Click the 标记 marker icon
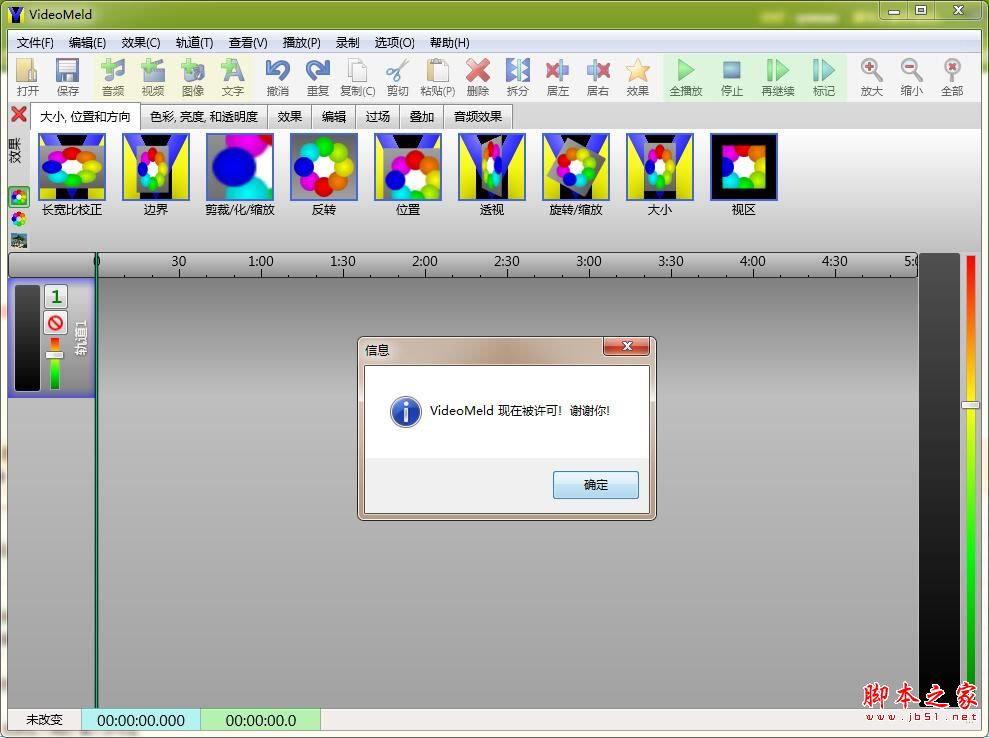This screenshot has width=989, height=738. (x=823, y=77)
